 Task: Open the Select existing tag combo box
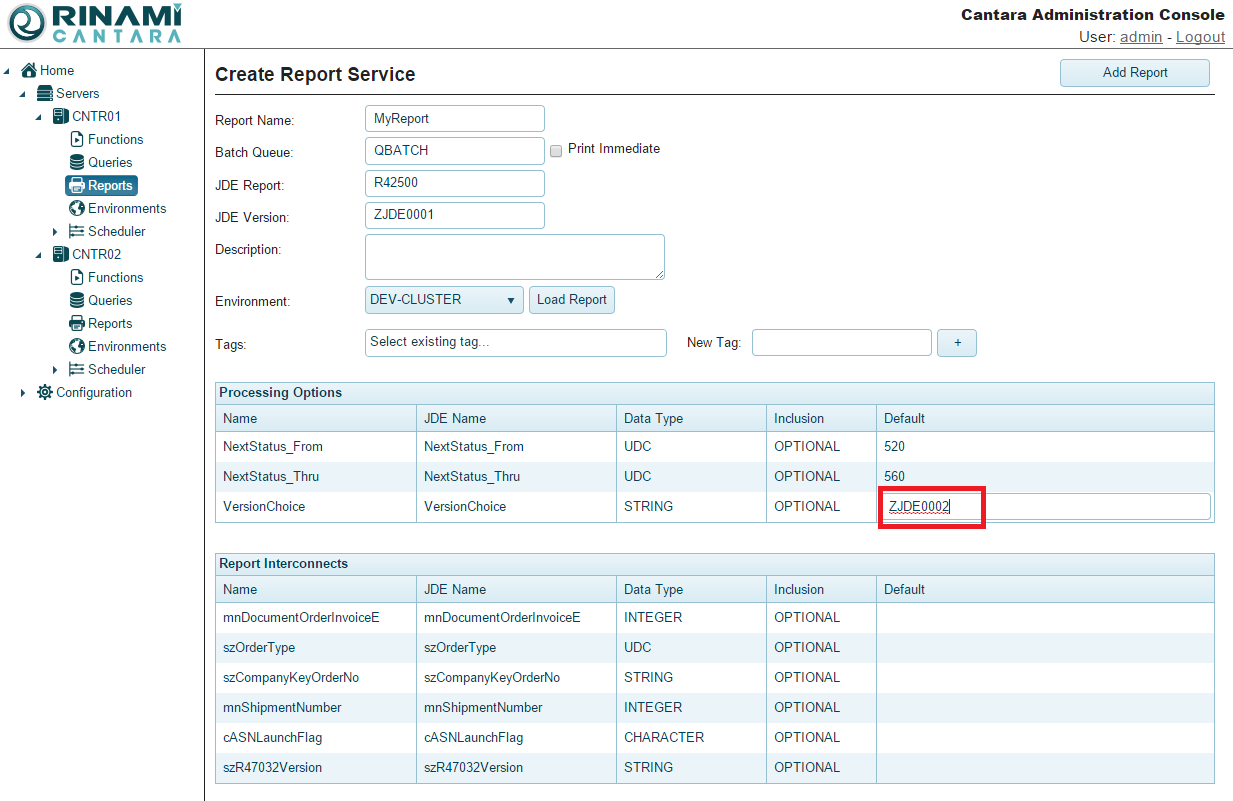pyautogui.click(x=515, y=342)
